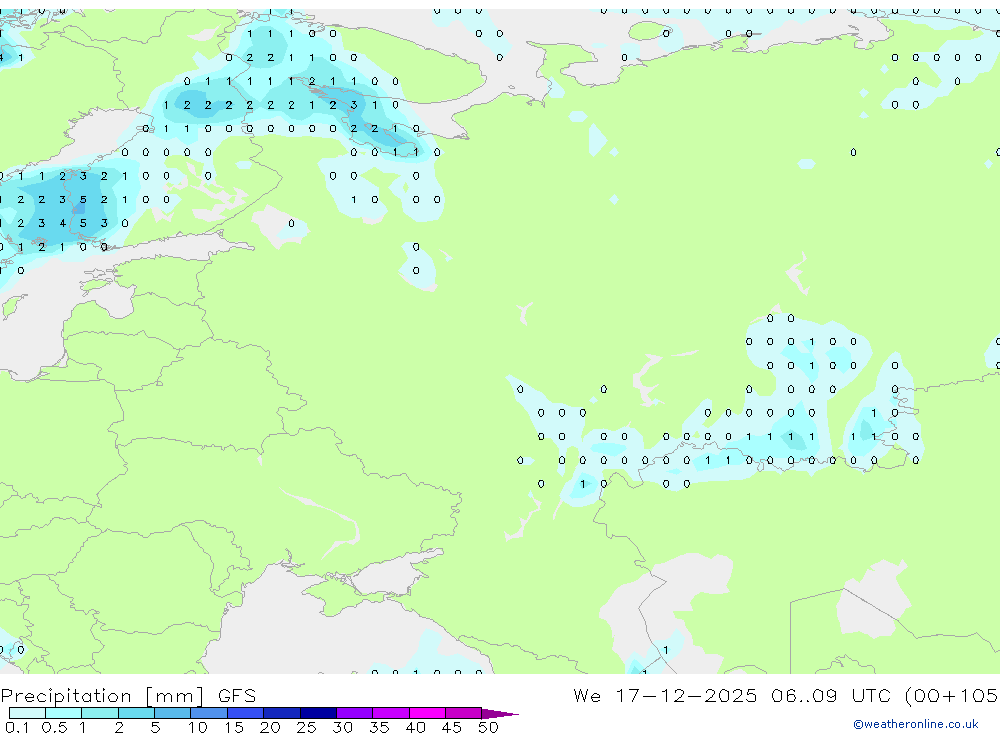Pick the 30–35 mm legend color swatch
1000x733 pixels.
(x=355, y=713)
